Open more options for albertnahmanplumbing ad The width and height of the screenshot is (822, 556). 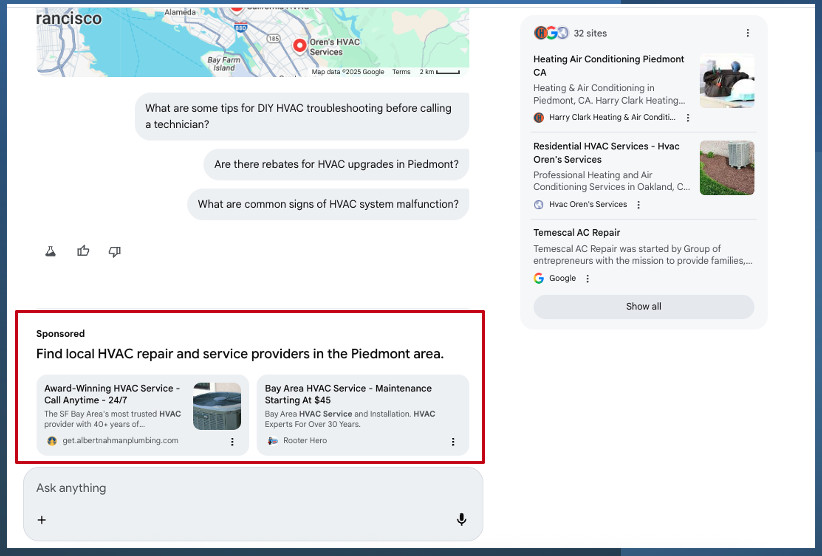[232, 441]
